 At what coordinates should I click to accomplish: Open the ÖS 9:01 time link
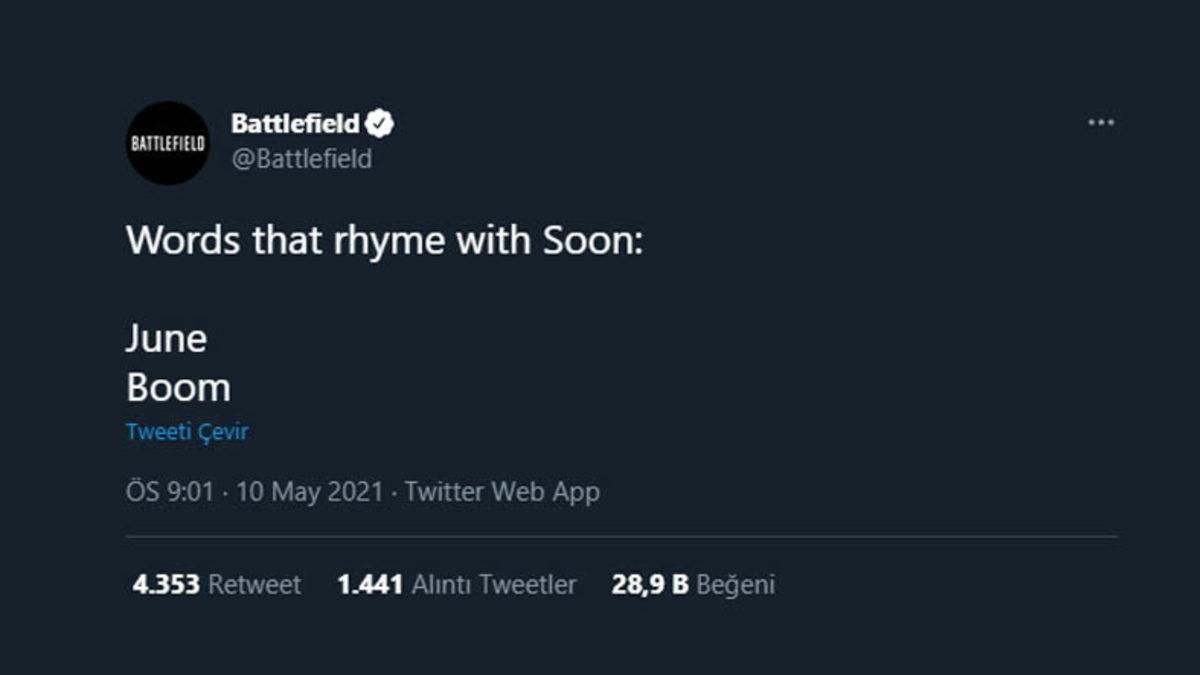click(x=170, y=492)
